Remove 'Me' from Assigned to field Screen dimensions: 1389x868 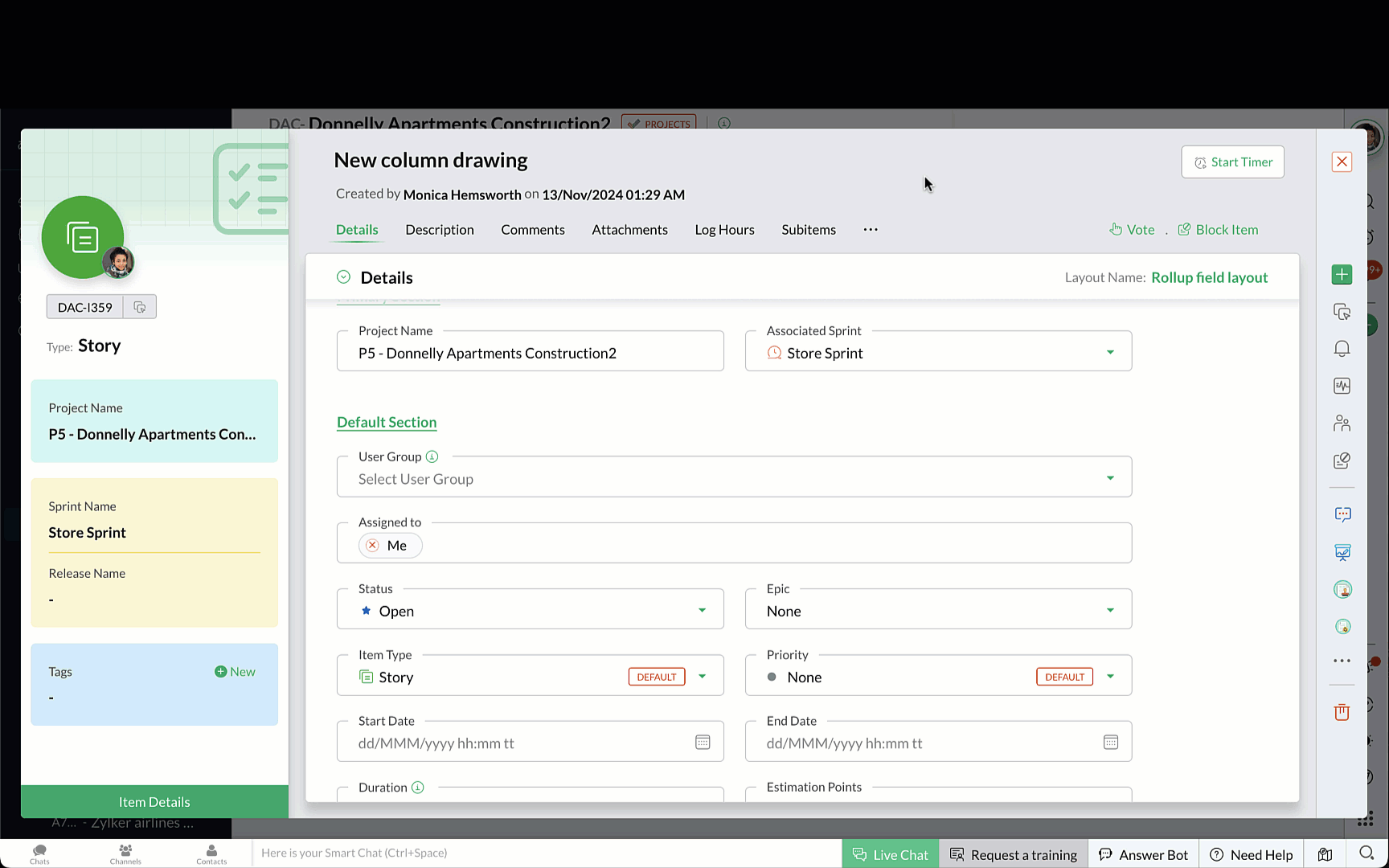372,546
